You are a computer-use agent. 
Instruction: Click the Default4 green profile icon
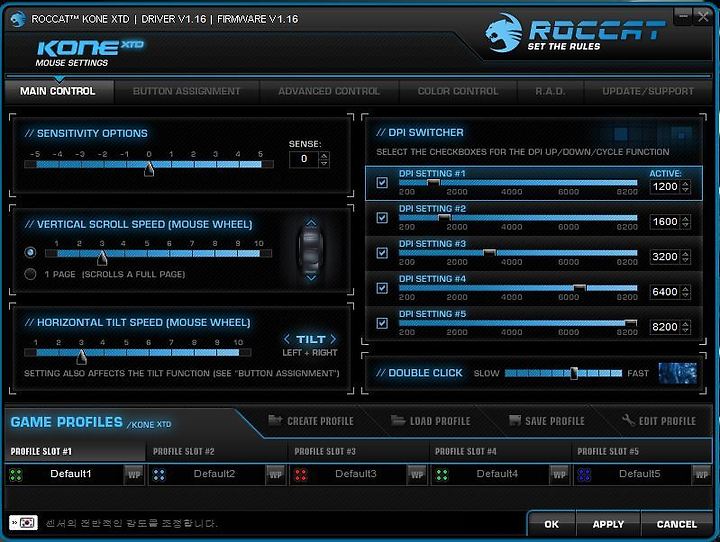pyautogui.click(x=442, y=474)
